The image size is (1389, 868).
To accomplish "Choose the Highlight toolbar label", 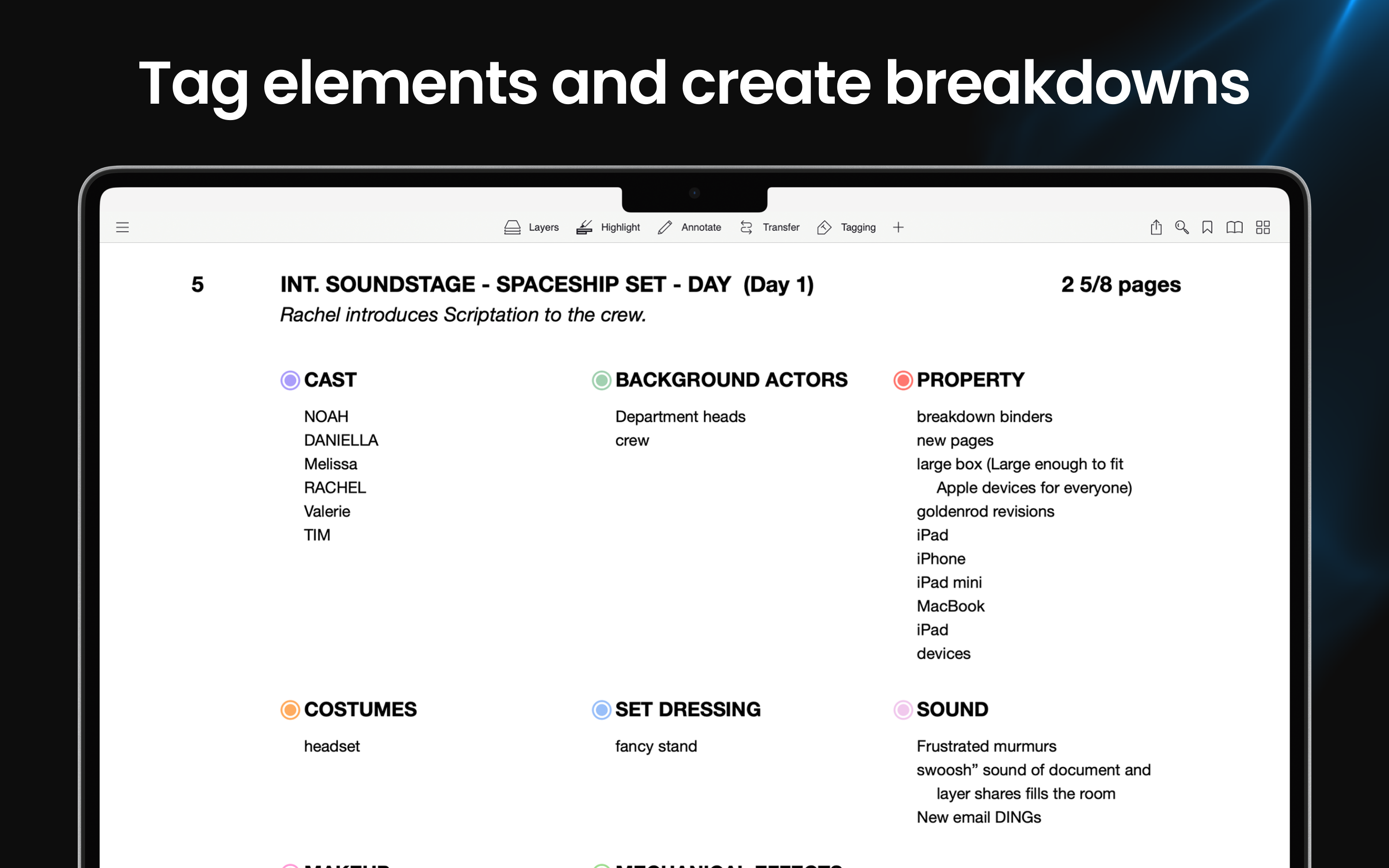I will coord(620,227).
